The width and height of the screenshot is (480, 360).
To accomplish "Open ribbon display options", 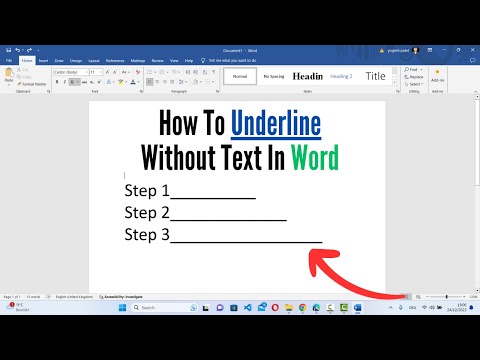I will tap(430, 50).
